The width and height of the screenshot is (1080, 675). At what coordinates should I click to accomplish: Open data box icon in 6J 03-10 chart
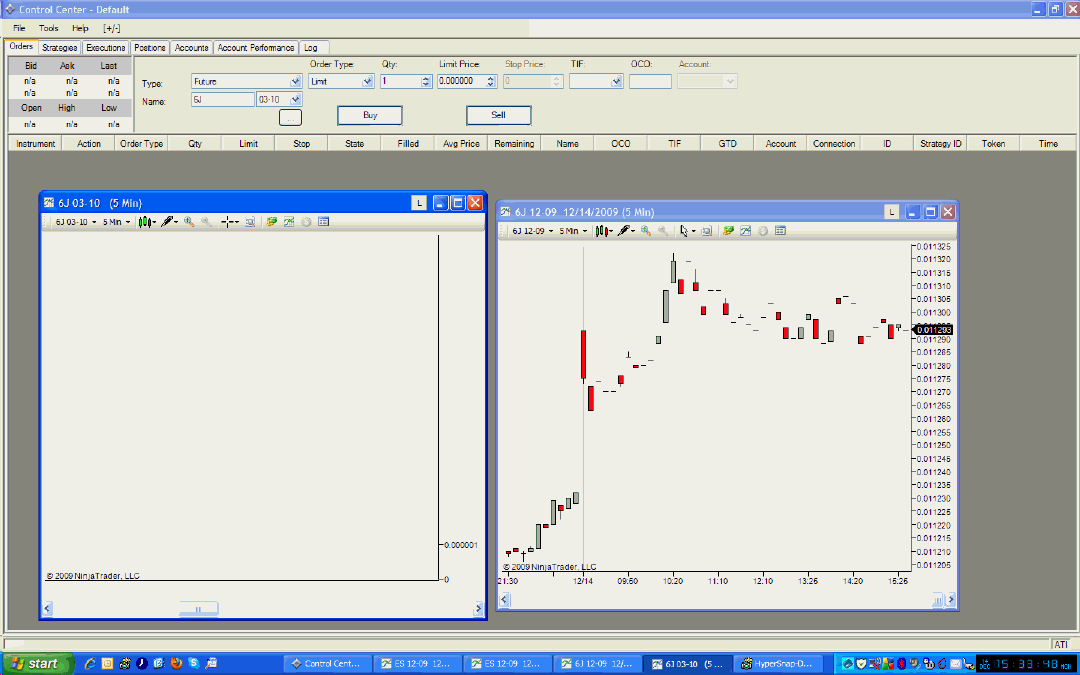pos(324,222)
